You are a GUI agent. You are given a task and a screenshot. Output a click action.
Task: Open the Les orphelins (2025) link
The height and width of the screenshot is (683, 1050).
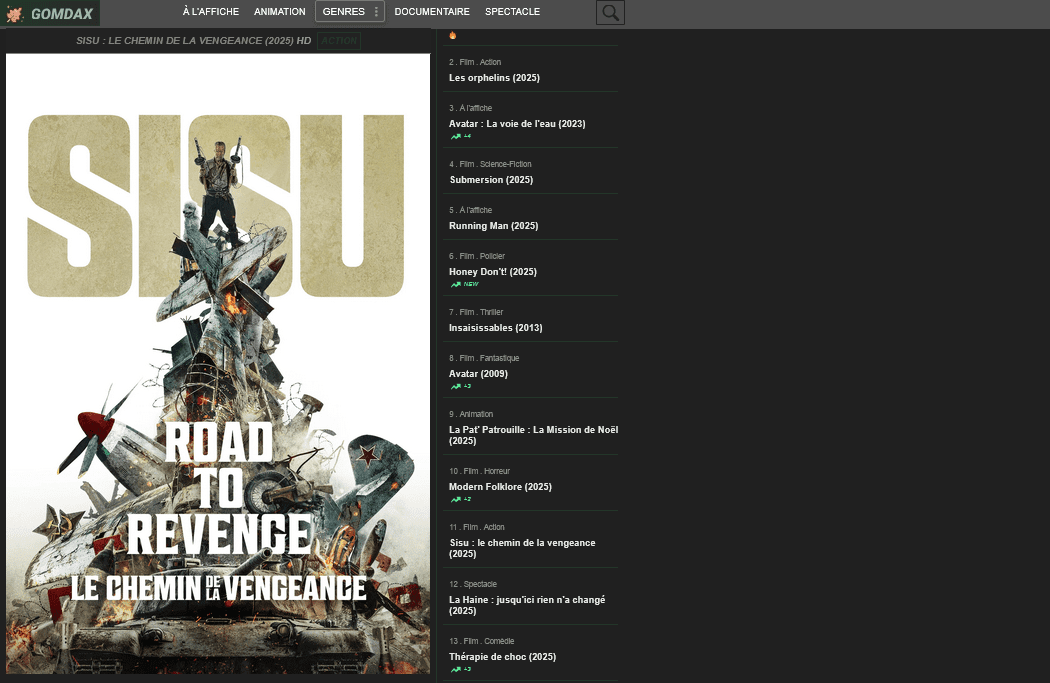point(495,78)
